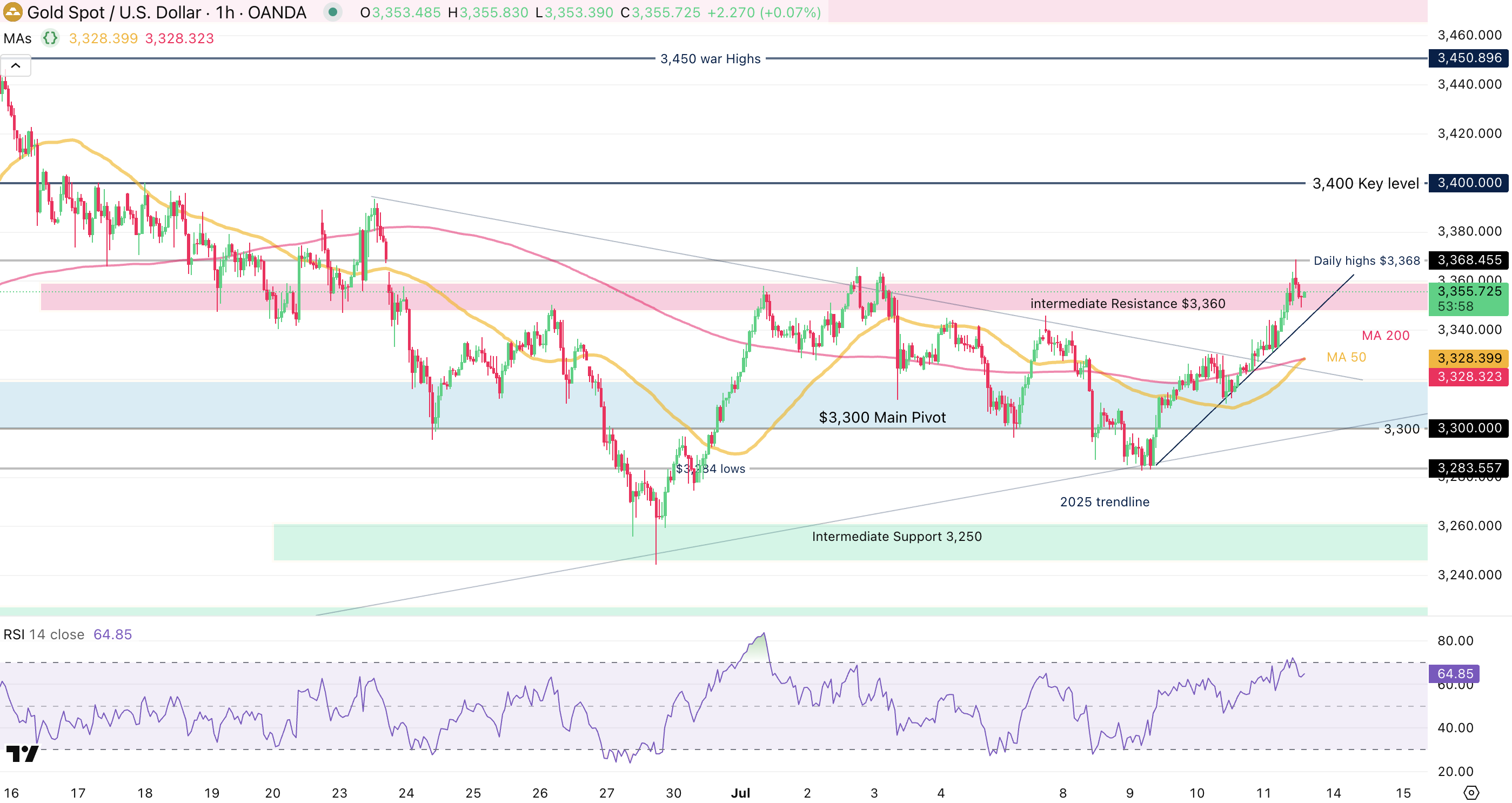The width and height of the screenshot is (1512, 803).
Task: Click MA 200 value label 3,328.323
Action: click(x=1469, y=376)
